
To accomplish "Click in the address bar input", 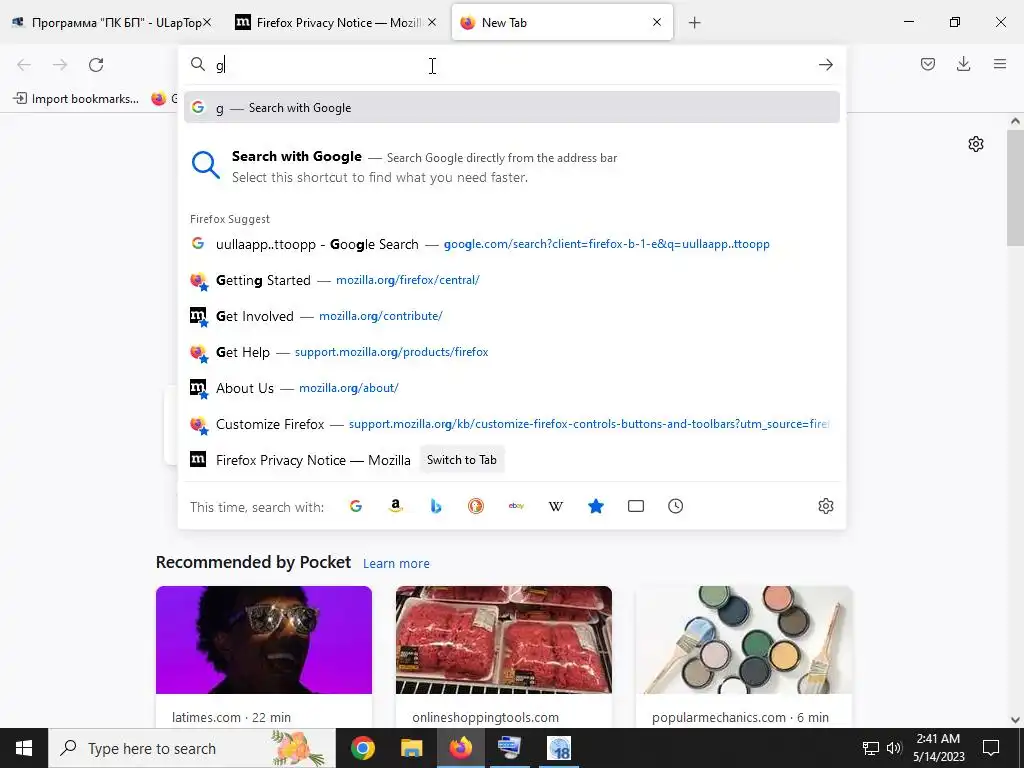I will 513,65.
